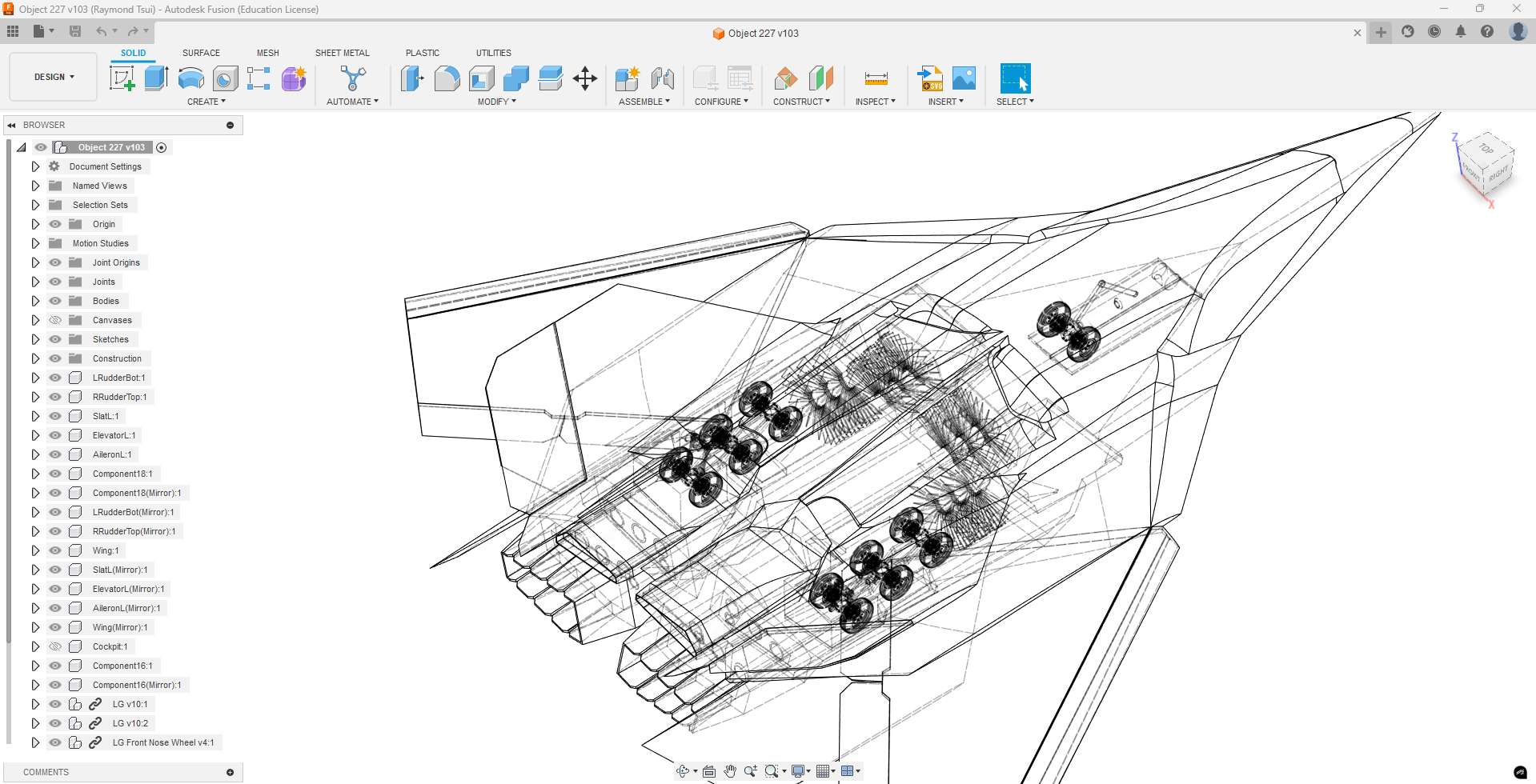Select the SOLID tab
Screen dimensions: 1536x784
(134, 53)
